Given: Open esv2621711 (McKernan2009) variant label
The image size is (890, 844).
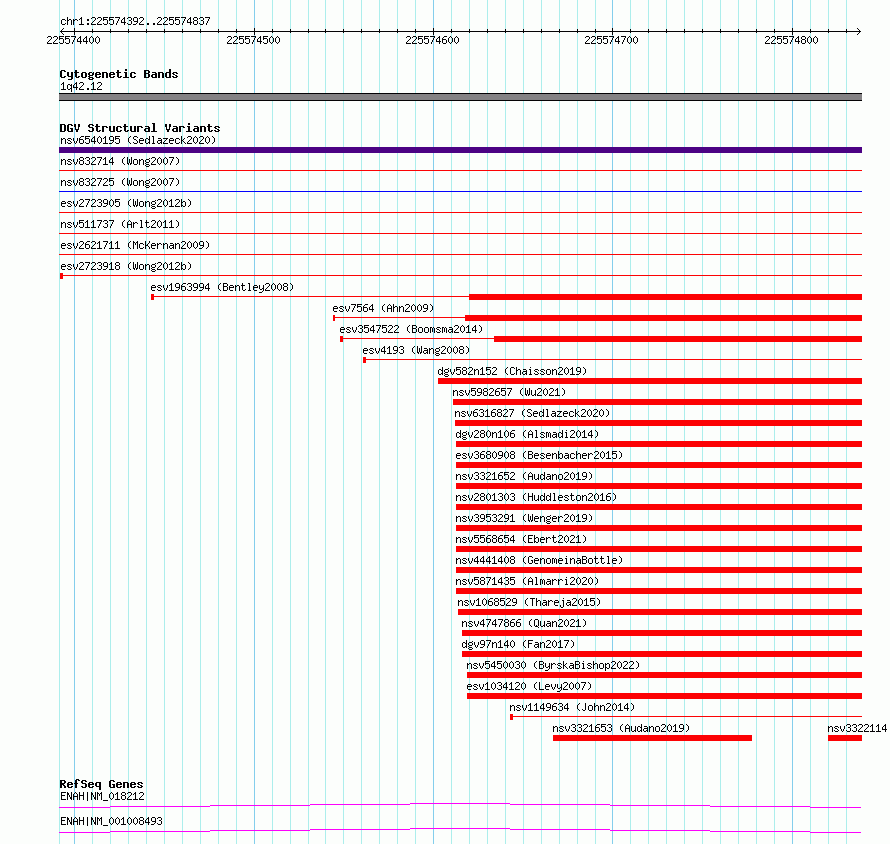Looking at the screenshot, I should pyautogui.click(x=135, y=245).
